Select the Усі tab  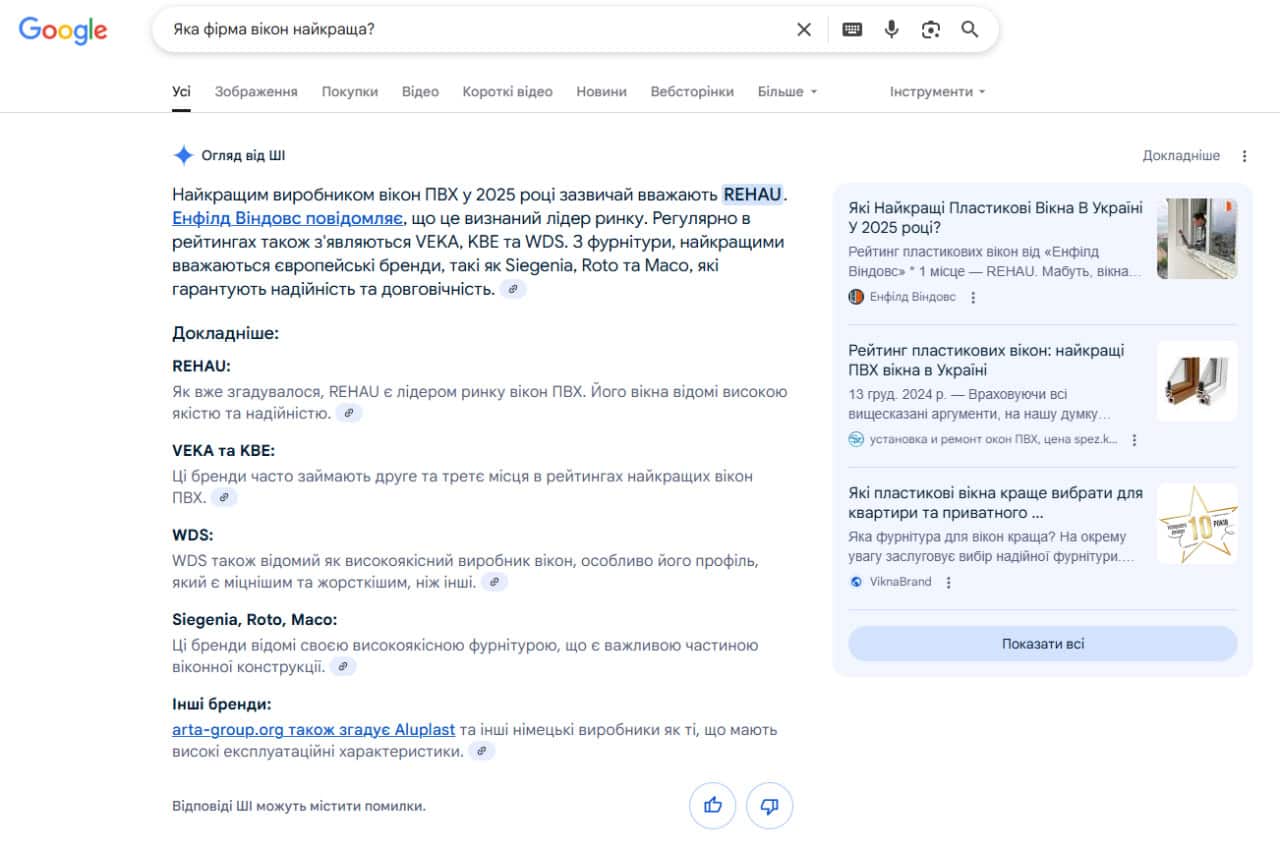pos(181,91)
